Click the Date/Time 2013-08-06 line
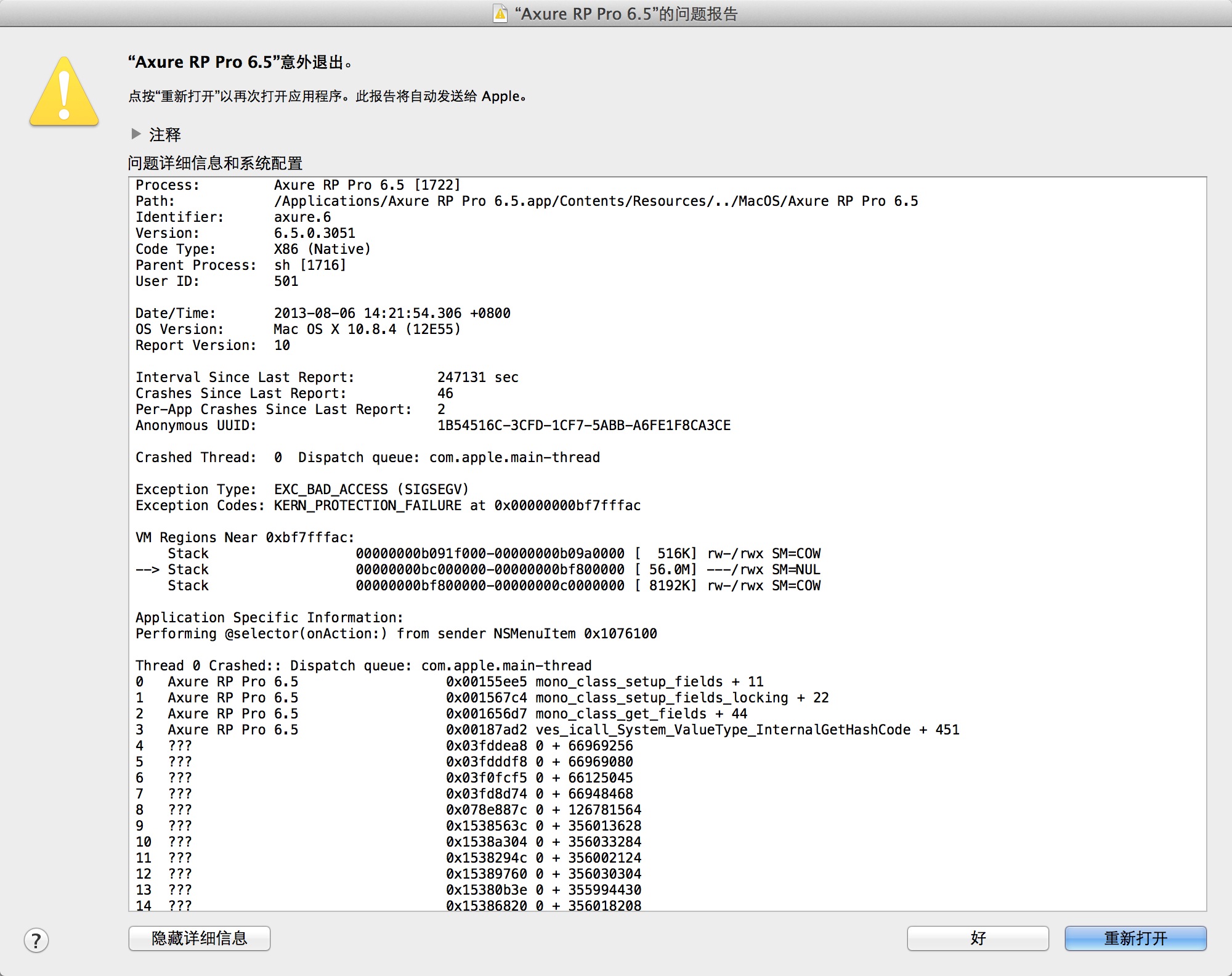The height and width of the screenshot is (976, 1232). pos(323,313)
